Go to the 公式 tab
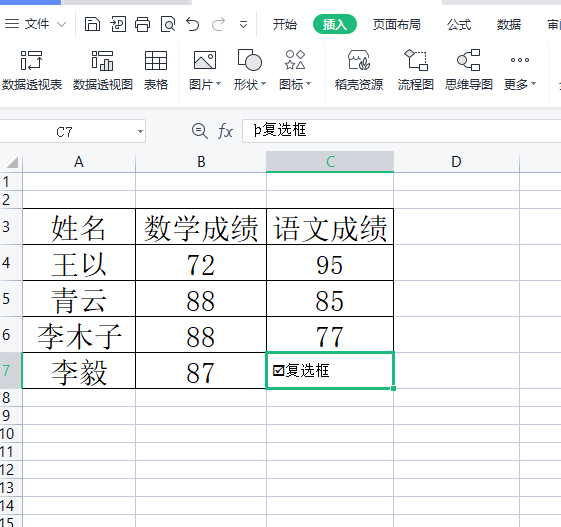 [459, 24]
